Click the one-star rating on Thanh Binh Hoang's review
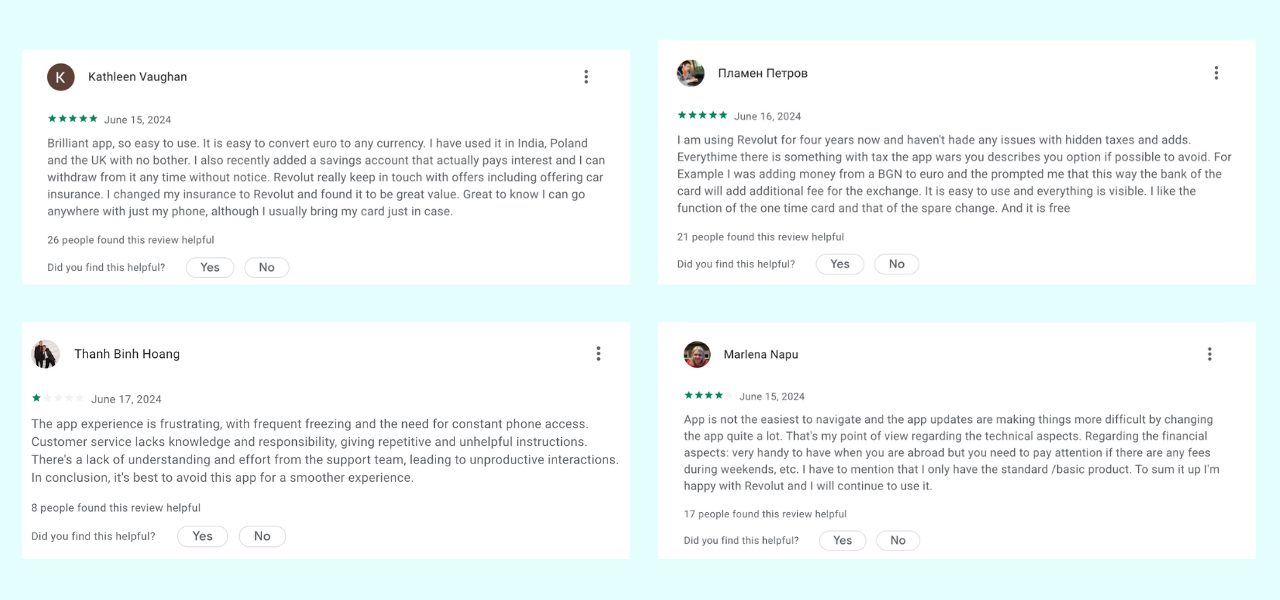Viewport: 1280px width, 600px height. [57, 398]
